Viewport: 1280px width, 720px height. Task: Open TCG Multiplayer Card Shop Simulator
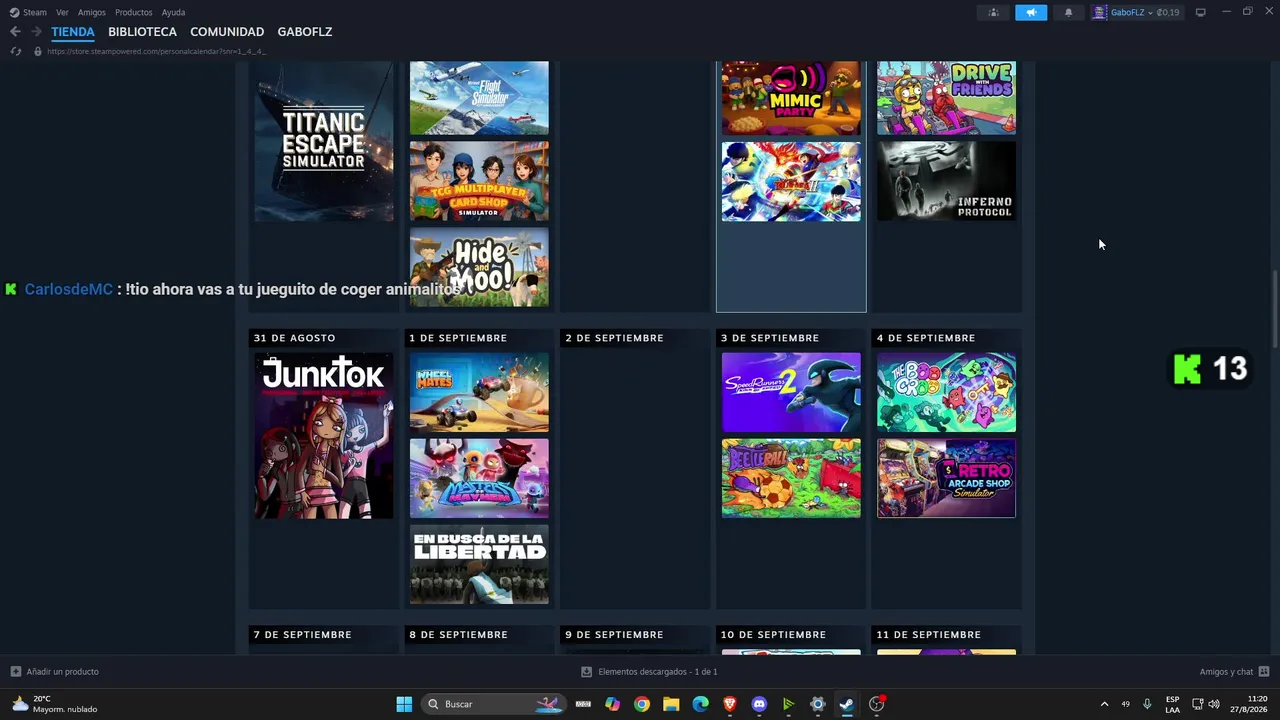[479, 181]
